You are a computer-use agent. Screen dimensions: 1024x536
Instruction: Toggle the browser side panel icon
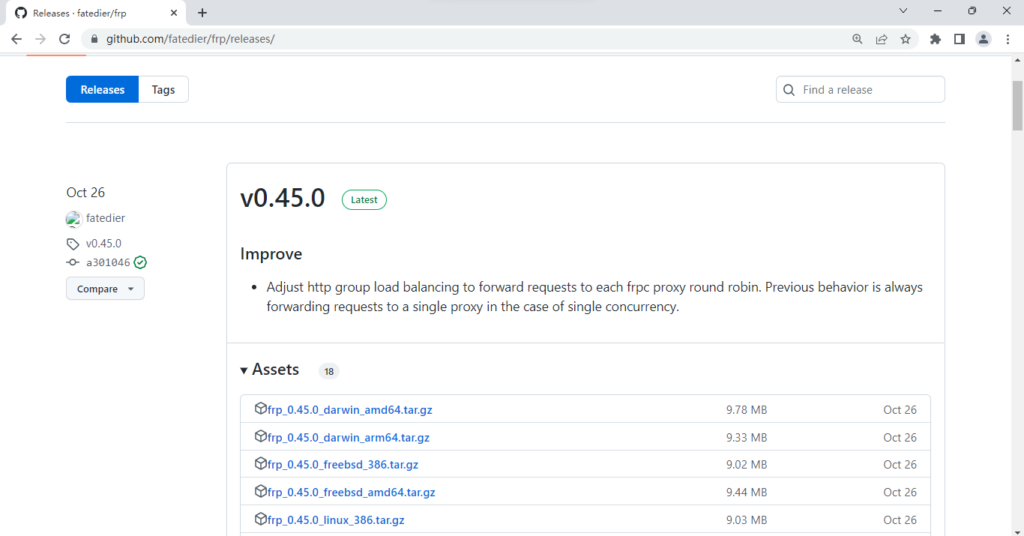coord(959,39)
